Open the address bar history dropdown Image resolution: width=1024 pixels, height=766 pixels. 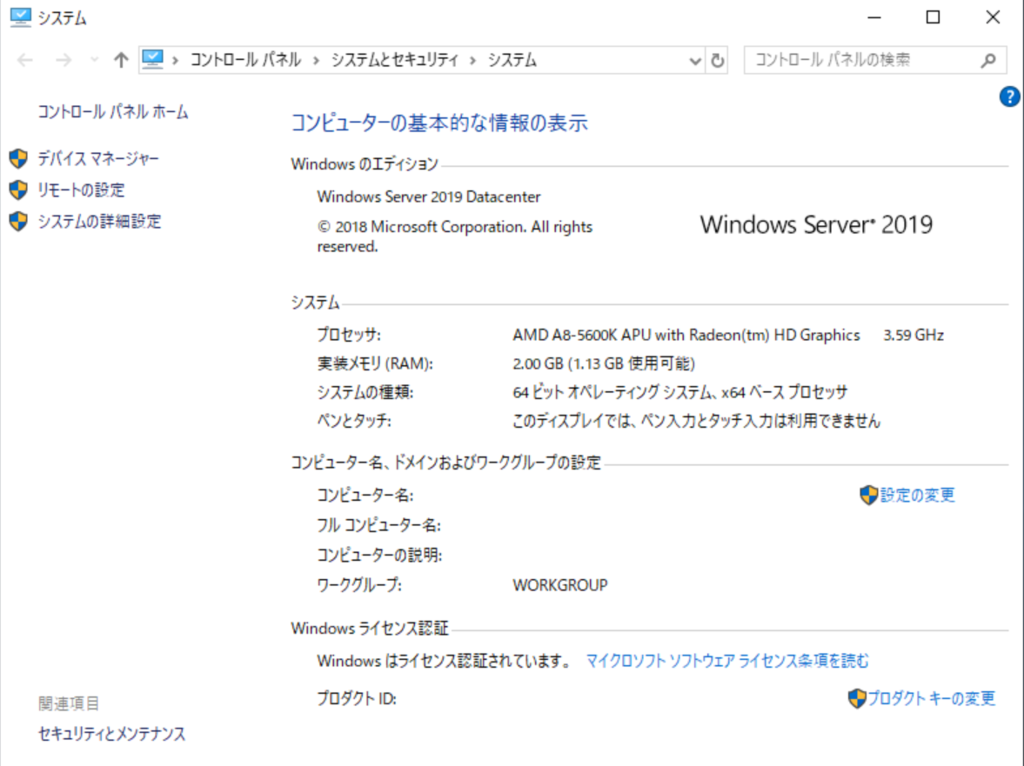695,61
